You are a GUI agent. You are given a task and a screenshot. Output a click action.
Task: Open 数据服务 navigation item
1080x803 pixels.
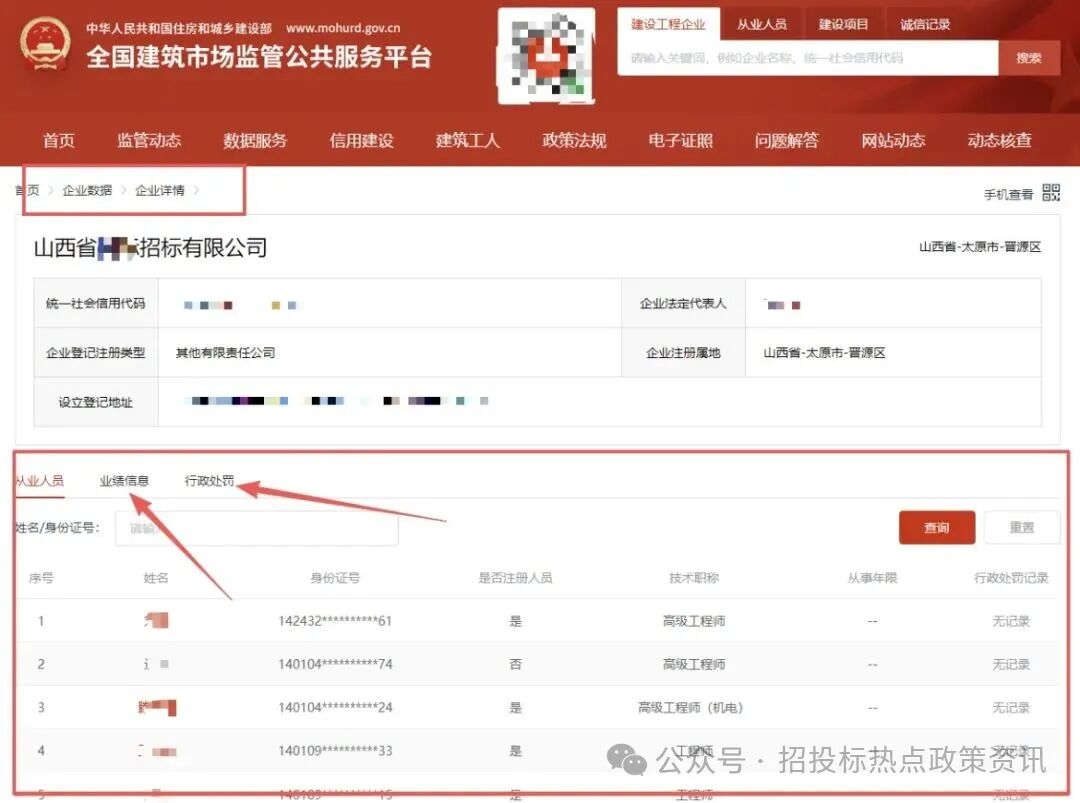(255, 140)
